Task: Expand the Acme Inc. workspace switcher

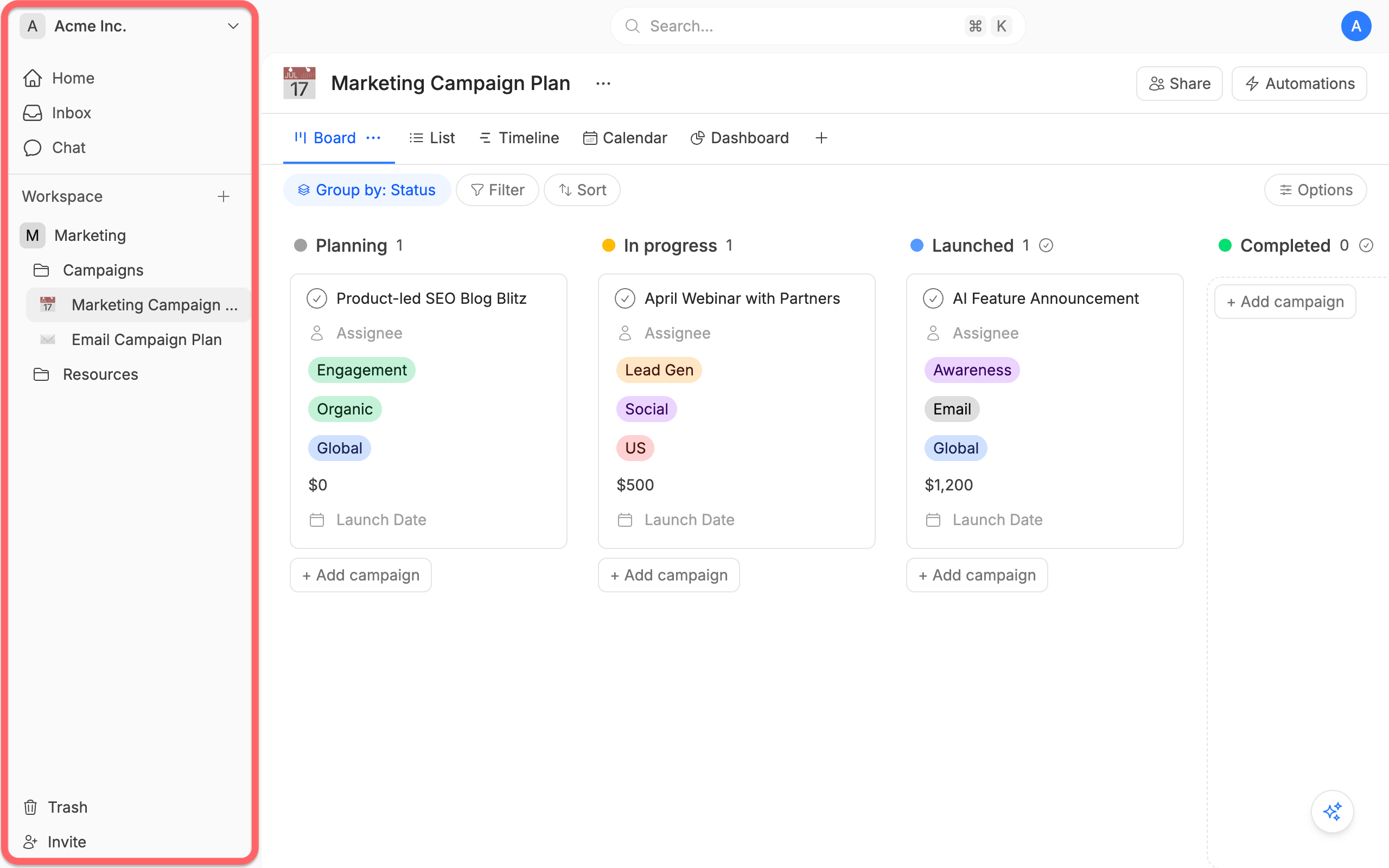Action: (233, 26)
